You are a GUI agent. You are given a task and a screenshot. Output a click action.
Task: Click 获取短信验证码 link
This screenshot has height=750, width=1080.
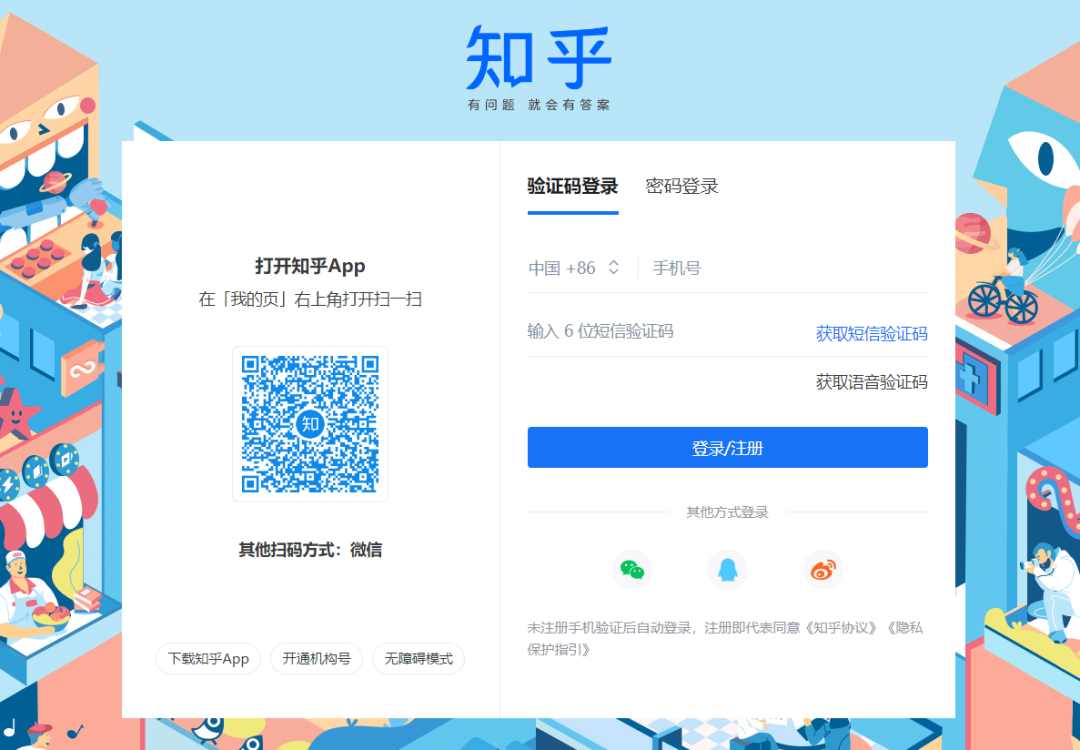(x=871, y=334)
